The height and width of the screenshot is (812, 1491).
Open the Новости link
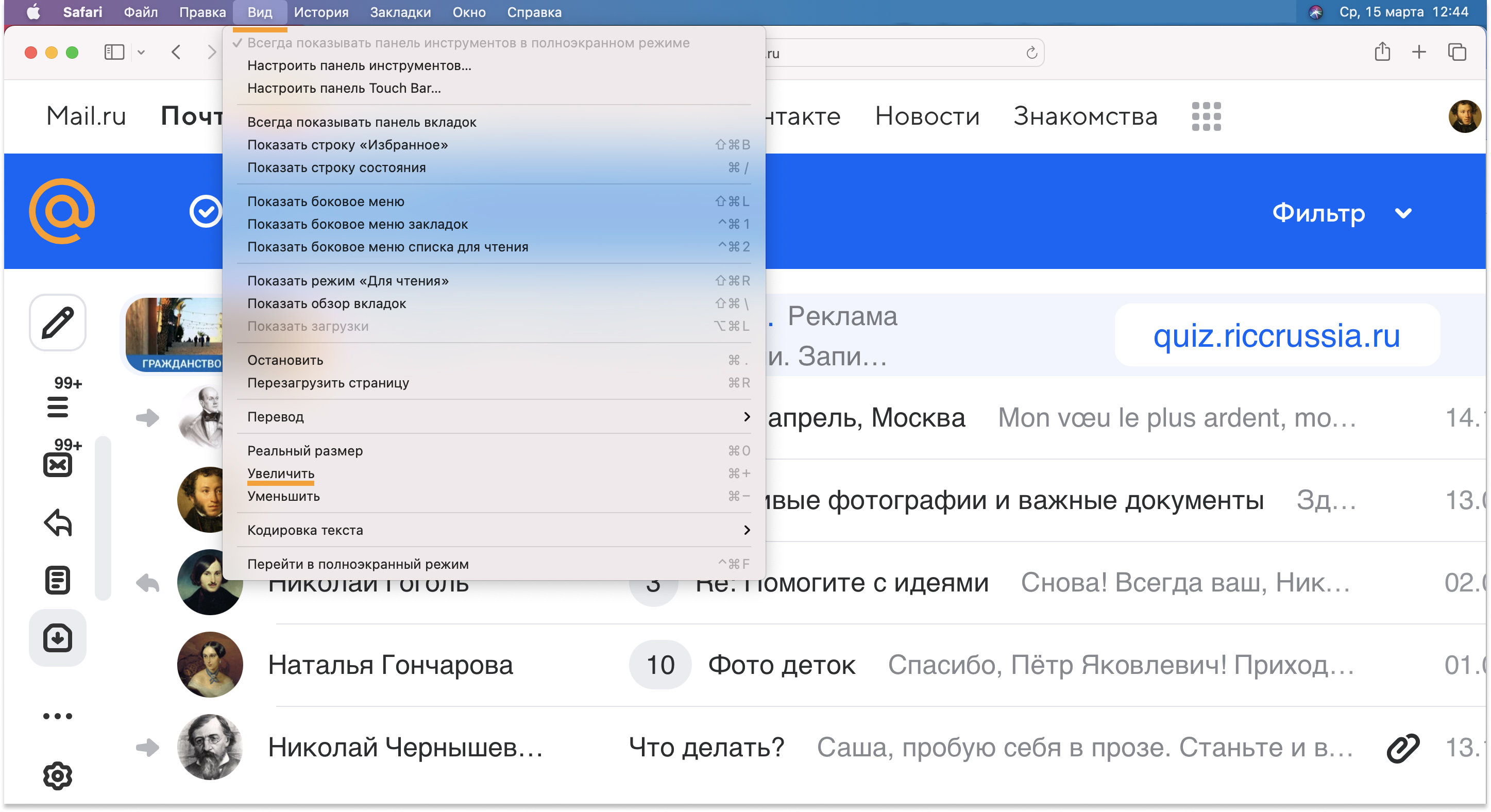pos(927,116)
